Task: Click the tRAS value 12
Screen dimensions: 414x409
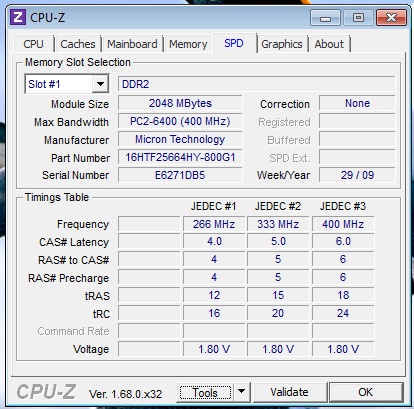Action: pyautogui.click(x=214, y=295)
